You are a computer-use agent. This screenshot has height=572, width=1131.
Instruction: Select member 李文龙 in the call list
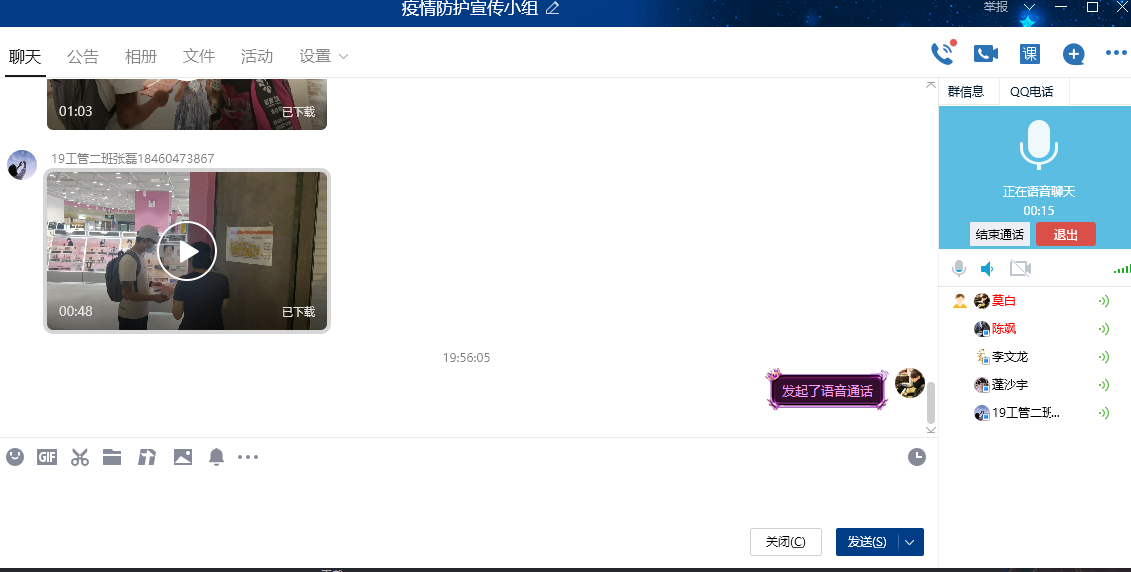(1034, 357)
